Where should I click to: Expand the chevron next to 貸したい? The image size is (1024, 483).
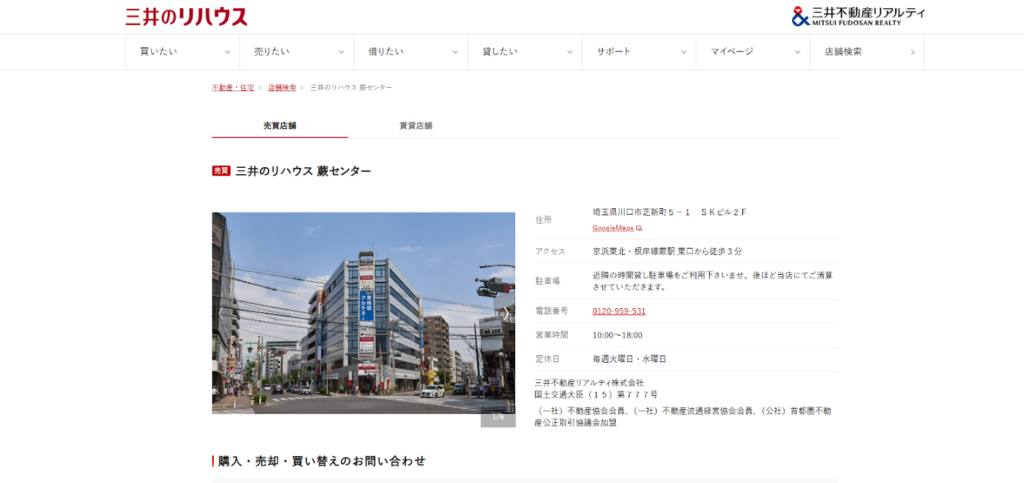(x=569, y=52)
